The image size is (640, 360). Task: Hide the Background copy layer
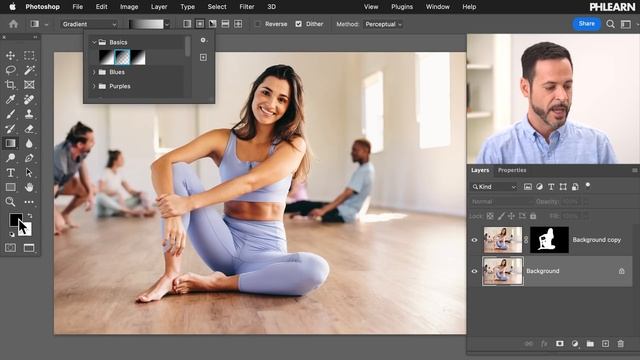pos(474,240)
